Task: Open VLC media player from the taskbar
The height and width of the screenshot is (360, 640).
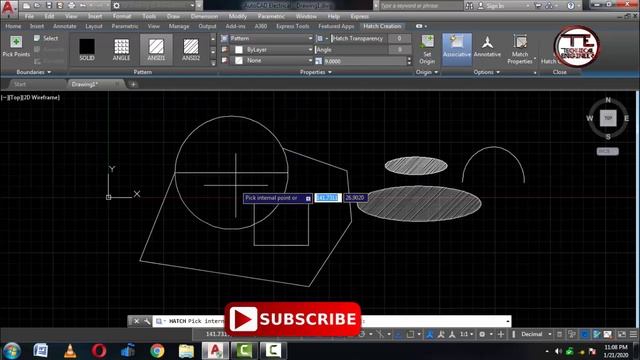Action: [70, 351]
